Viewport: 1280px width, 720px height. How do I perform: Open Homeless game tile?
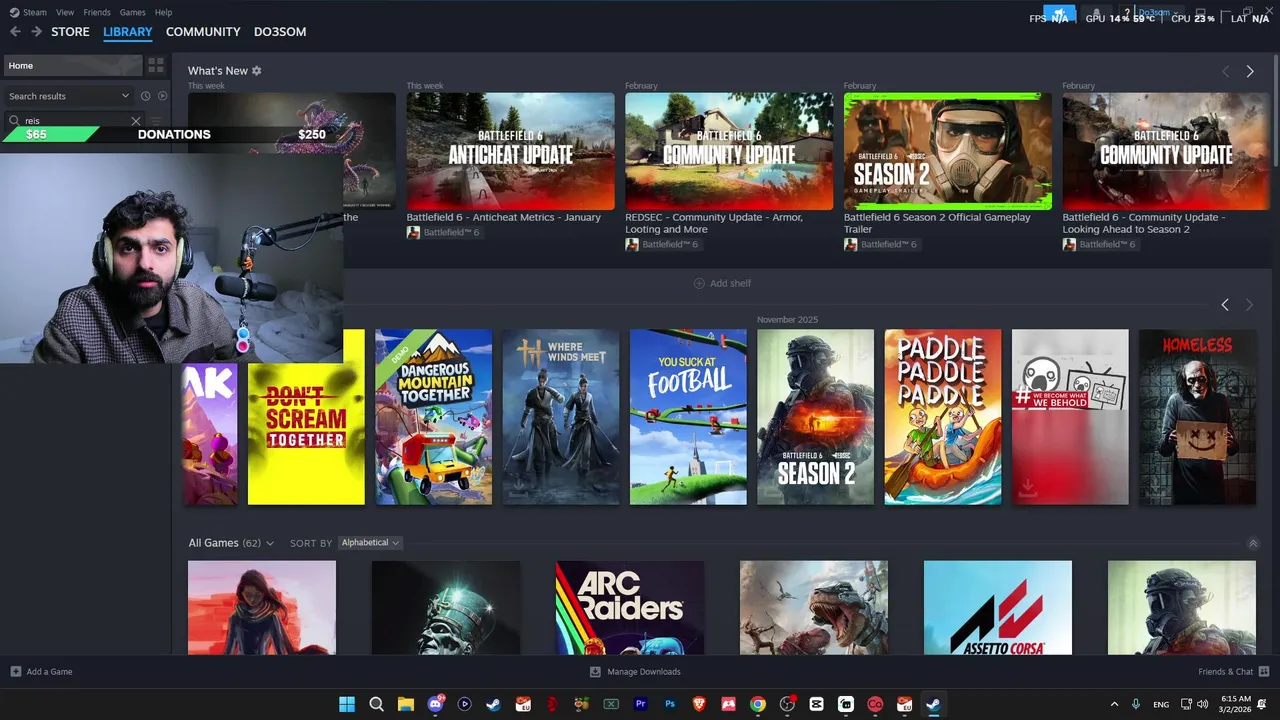(1197, 417)
